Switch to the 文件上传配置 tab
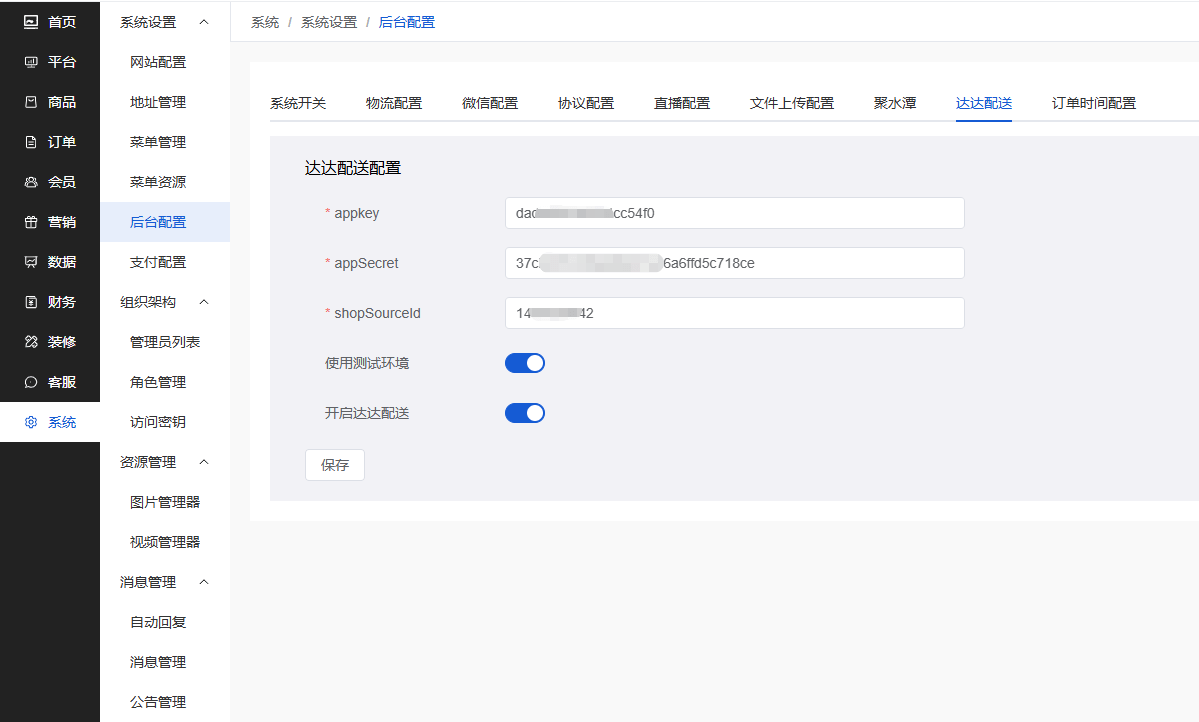 (792, 103)
